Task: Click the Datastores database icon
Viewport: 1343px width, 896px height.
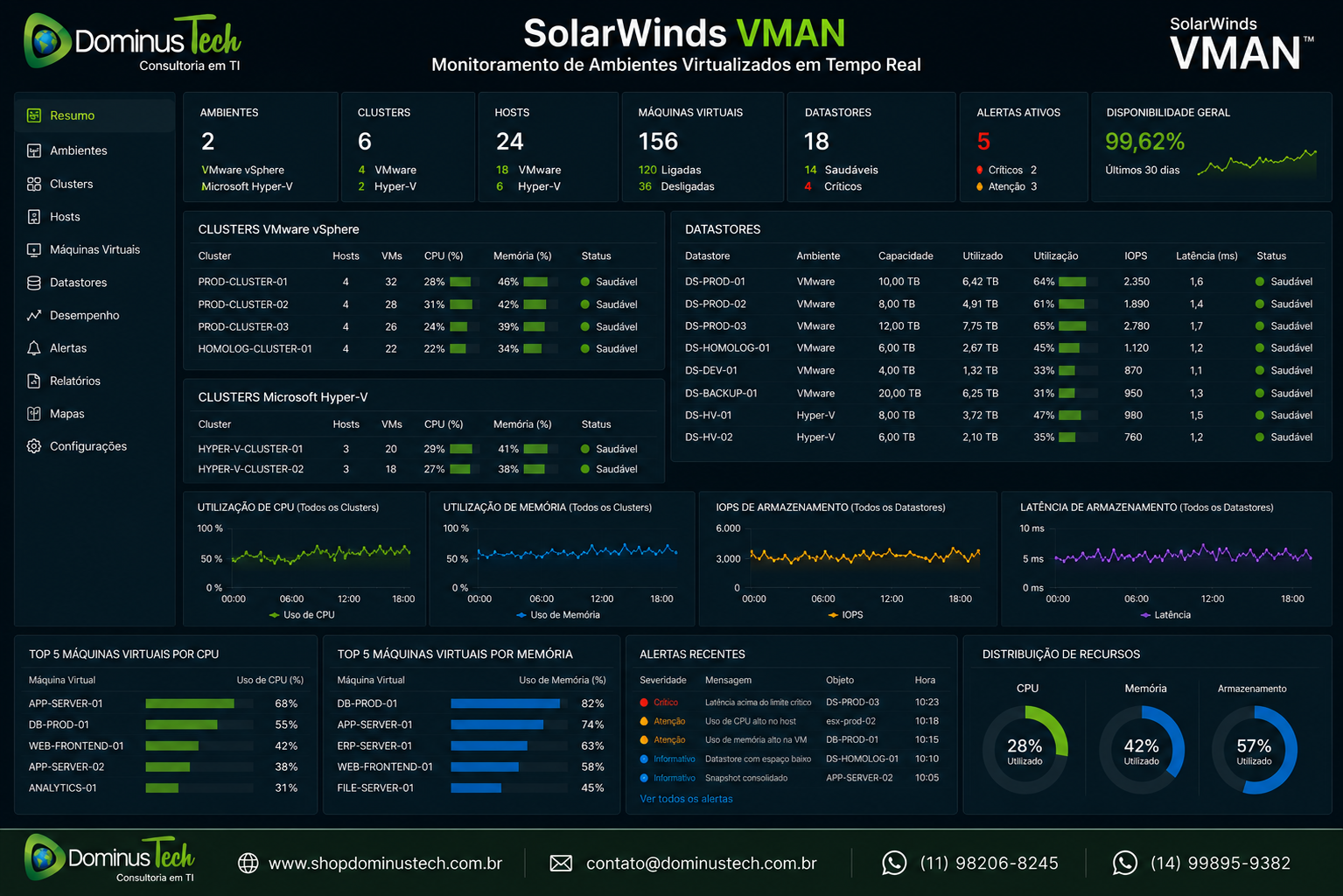Action: point(34,283)
